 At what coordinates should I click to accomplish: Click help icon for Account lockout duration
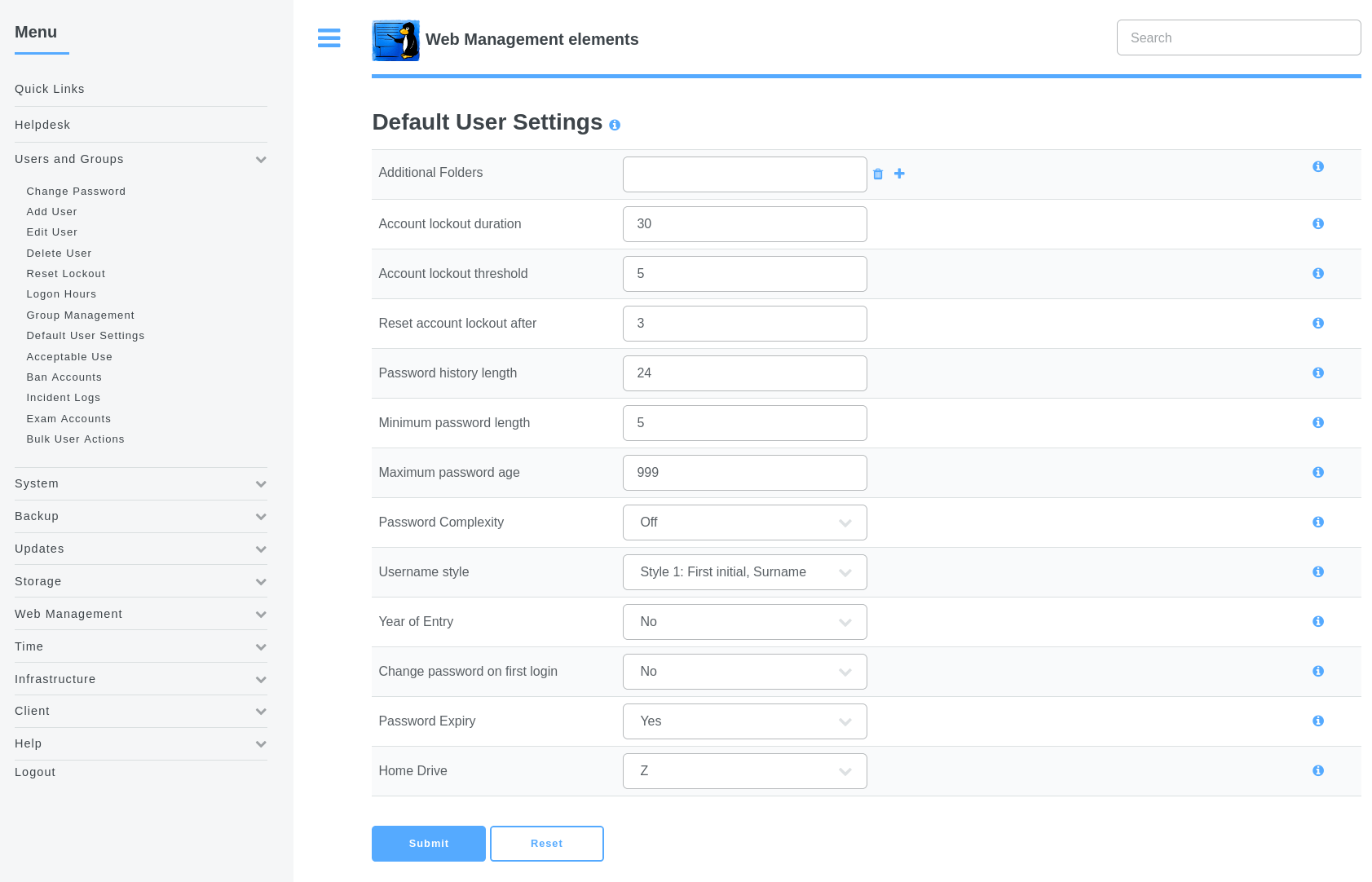(x=1318, y=224)
